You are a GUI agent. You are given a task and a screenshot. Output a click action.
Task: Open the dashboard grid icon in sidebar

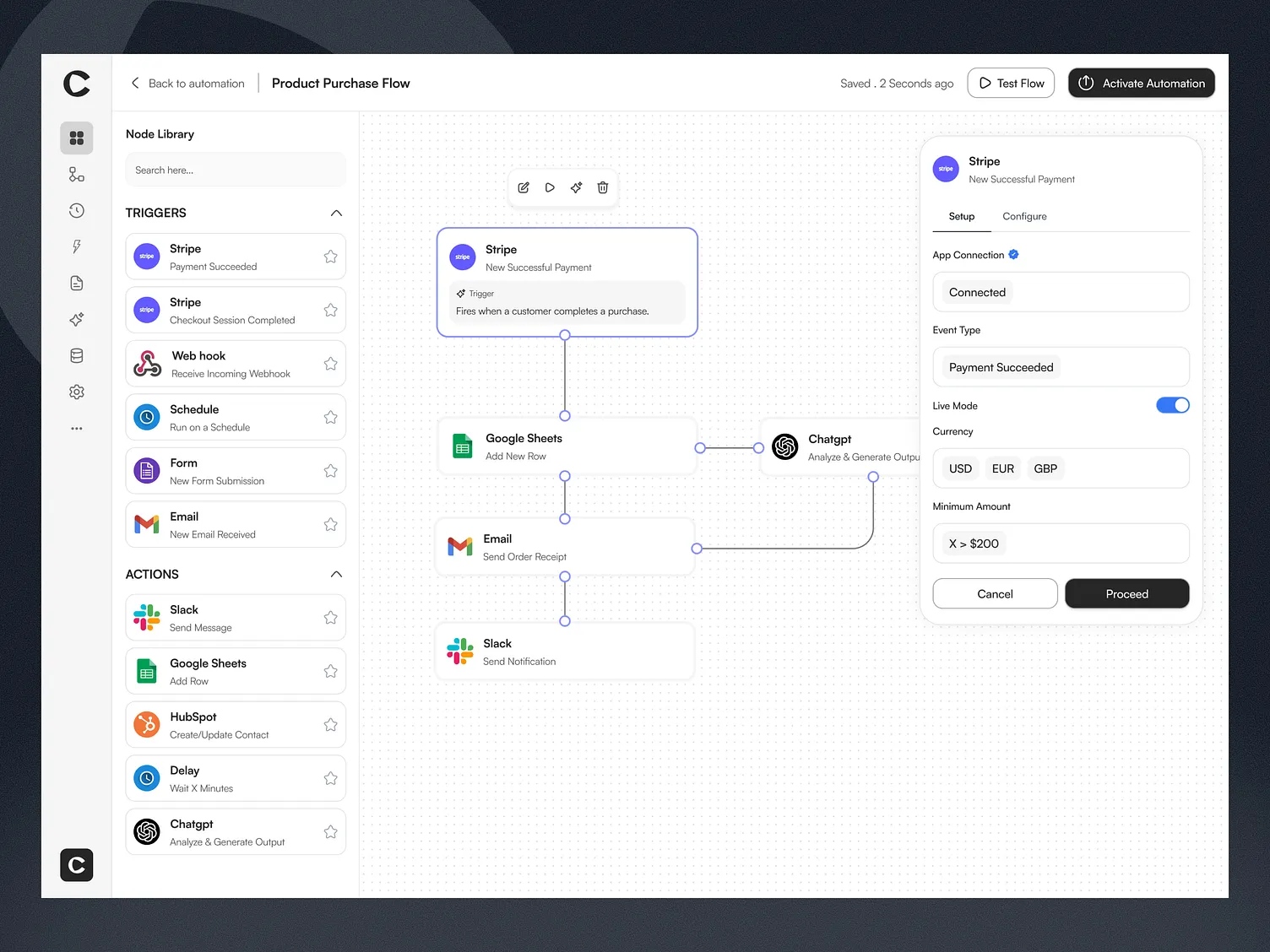click(77, 138)
